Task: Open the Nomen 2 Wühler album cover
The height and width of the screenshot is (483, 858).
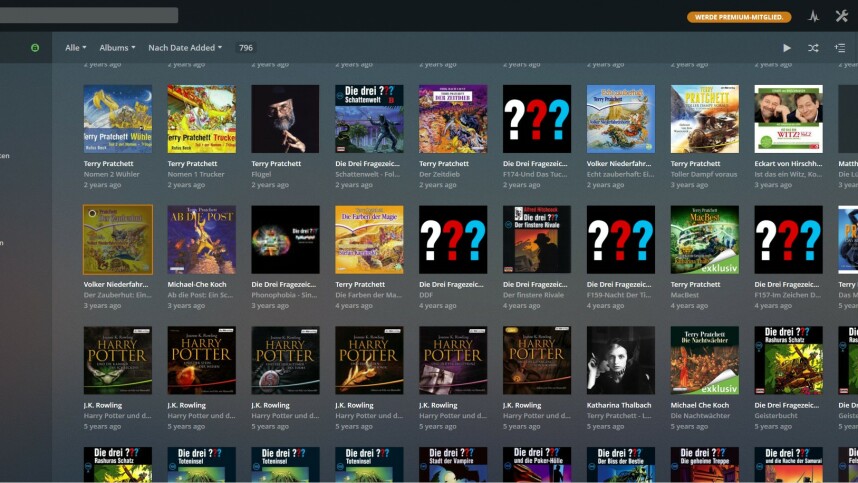Action: click(118, 119)
